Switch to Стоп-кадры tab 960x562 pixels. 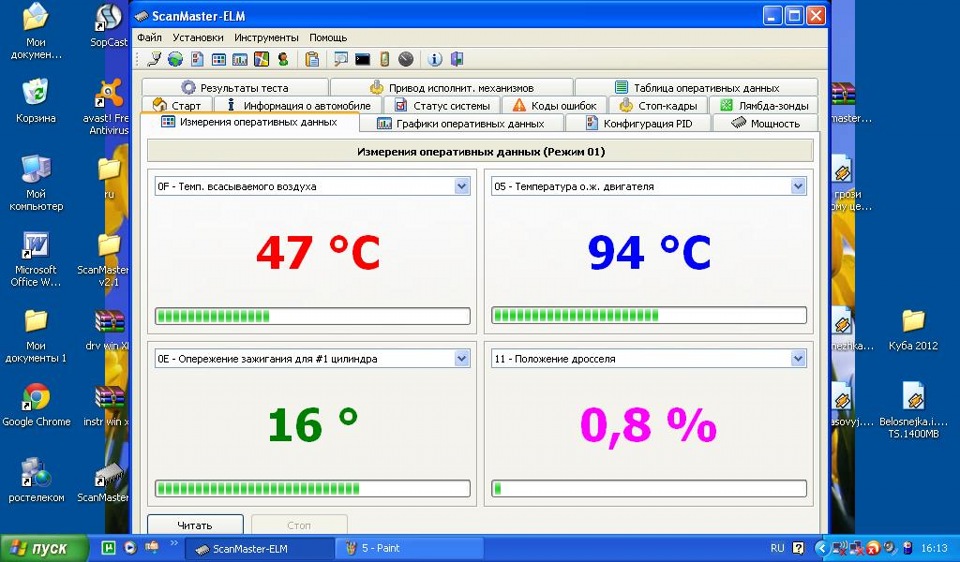(658, 105)
